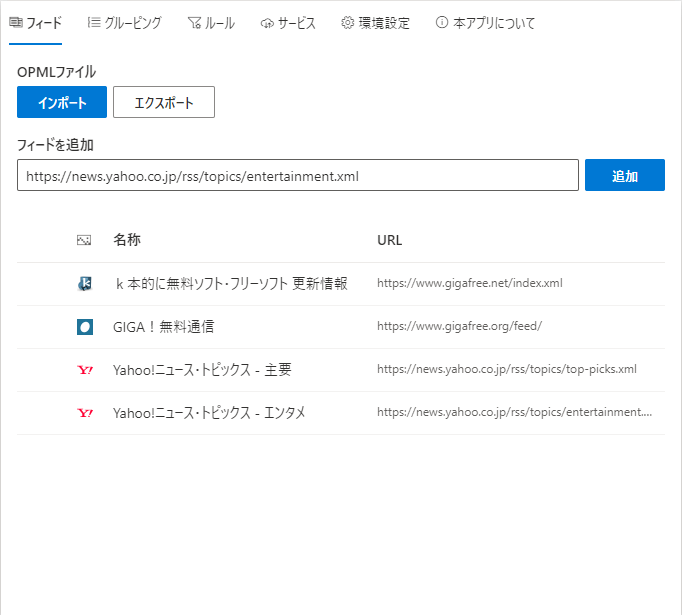Select feed ｋ本的に無料ソフト・フリーソフト 更新情報
682x615 pixels.
[x=231, y=284]
